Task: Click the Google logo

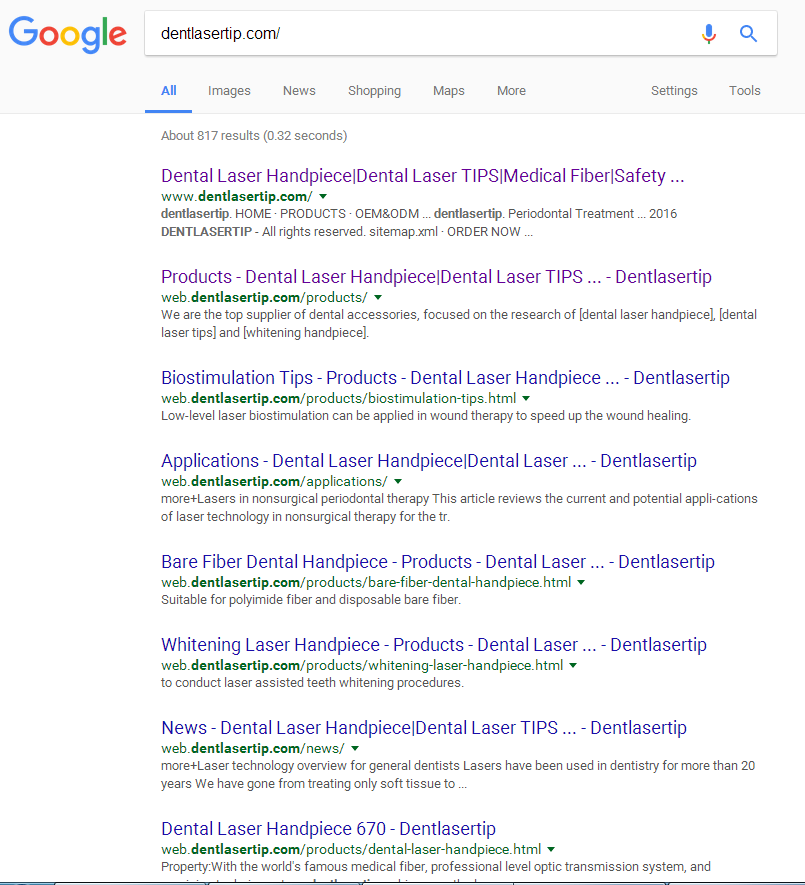Action: point(68,34)
